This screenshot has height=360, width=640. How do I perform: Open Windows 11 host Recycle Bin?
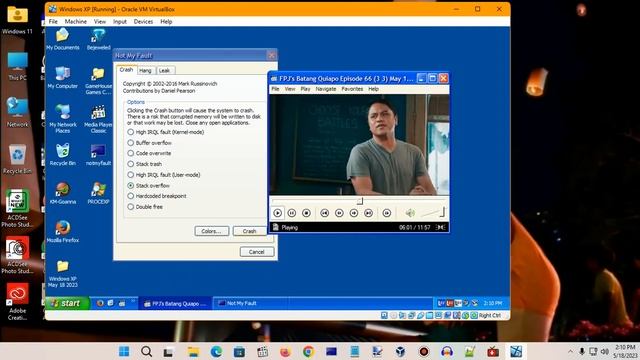pos(18,160)
